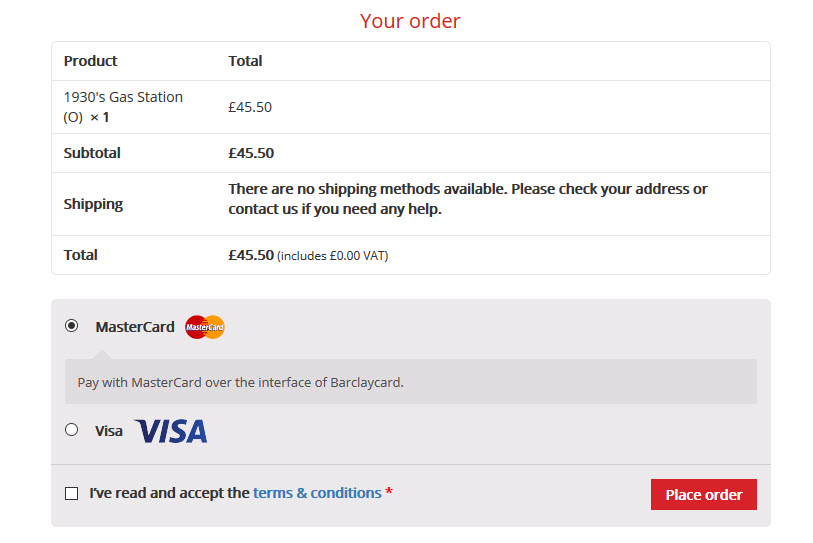
Task: Click the Subtotal amount £45.50
Action: pyautogui.click(x=251, y=153)
